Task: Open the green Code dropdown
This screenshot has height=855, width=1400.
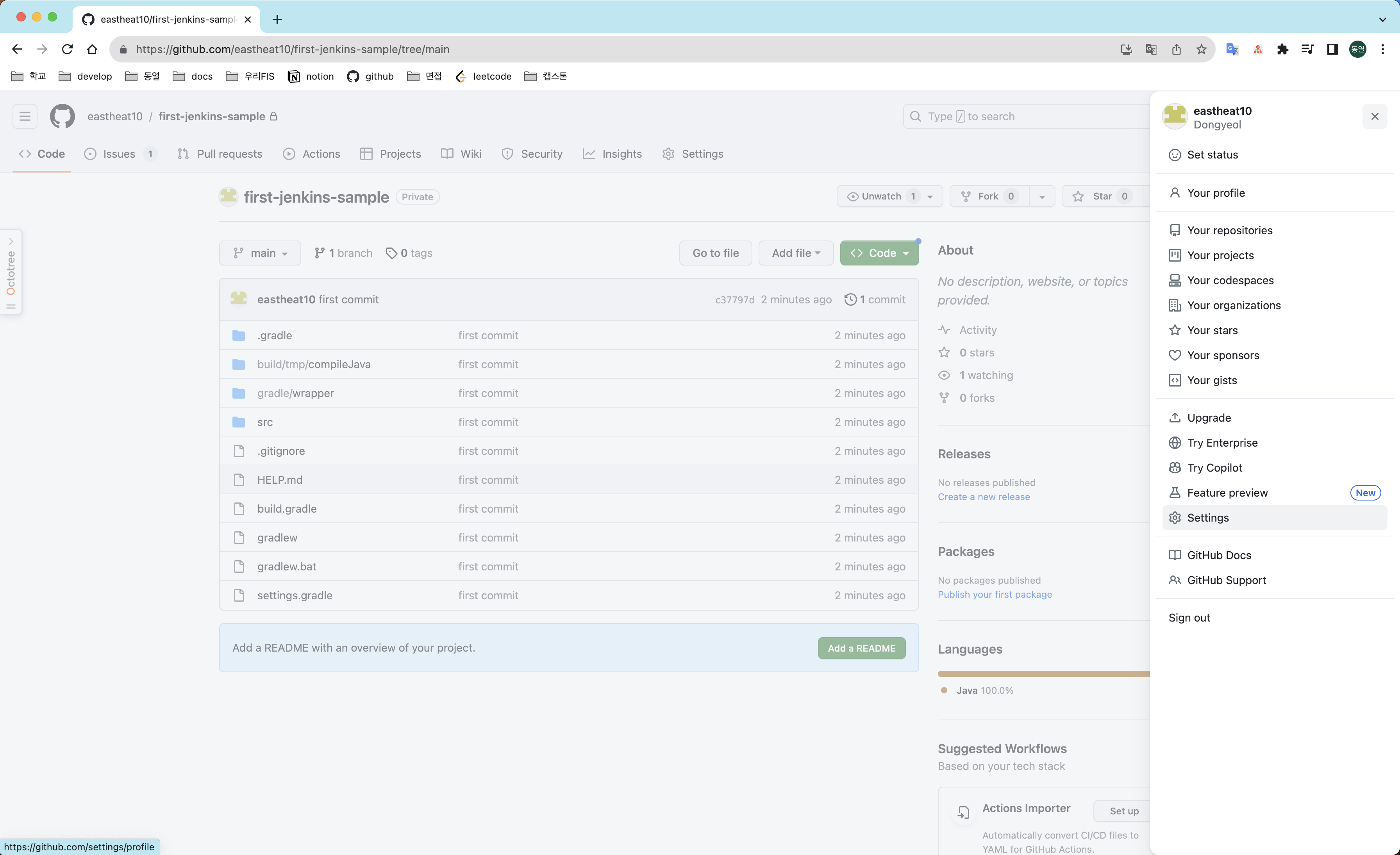Action: [x=879, y=253]
